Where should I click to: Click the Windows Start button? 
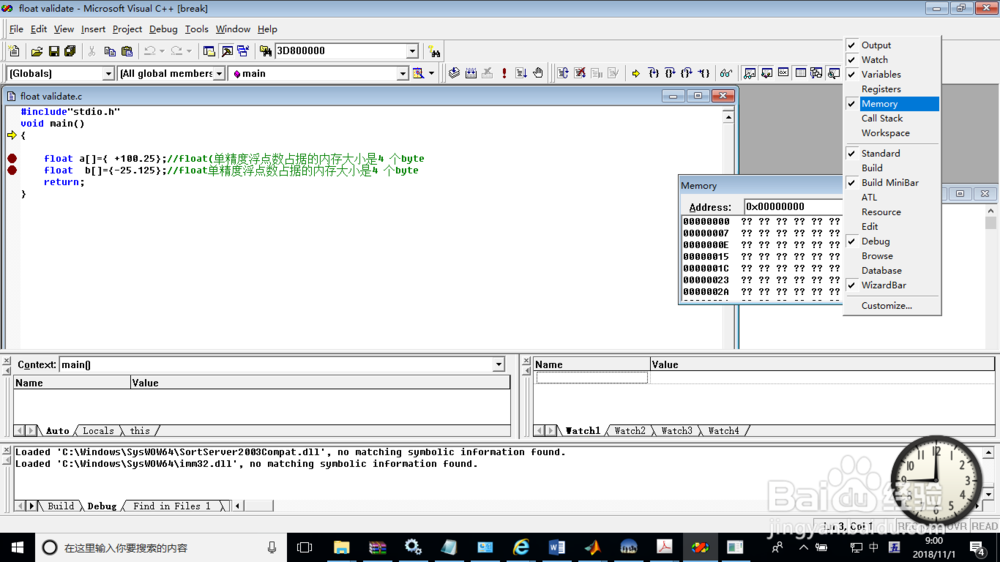point(17,547)
